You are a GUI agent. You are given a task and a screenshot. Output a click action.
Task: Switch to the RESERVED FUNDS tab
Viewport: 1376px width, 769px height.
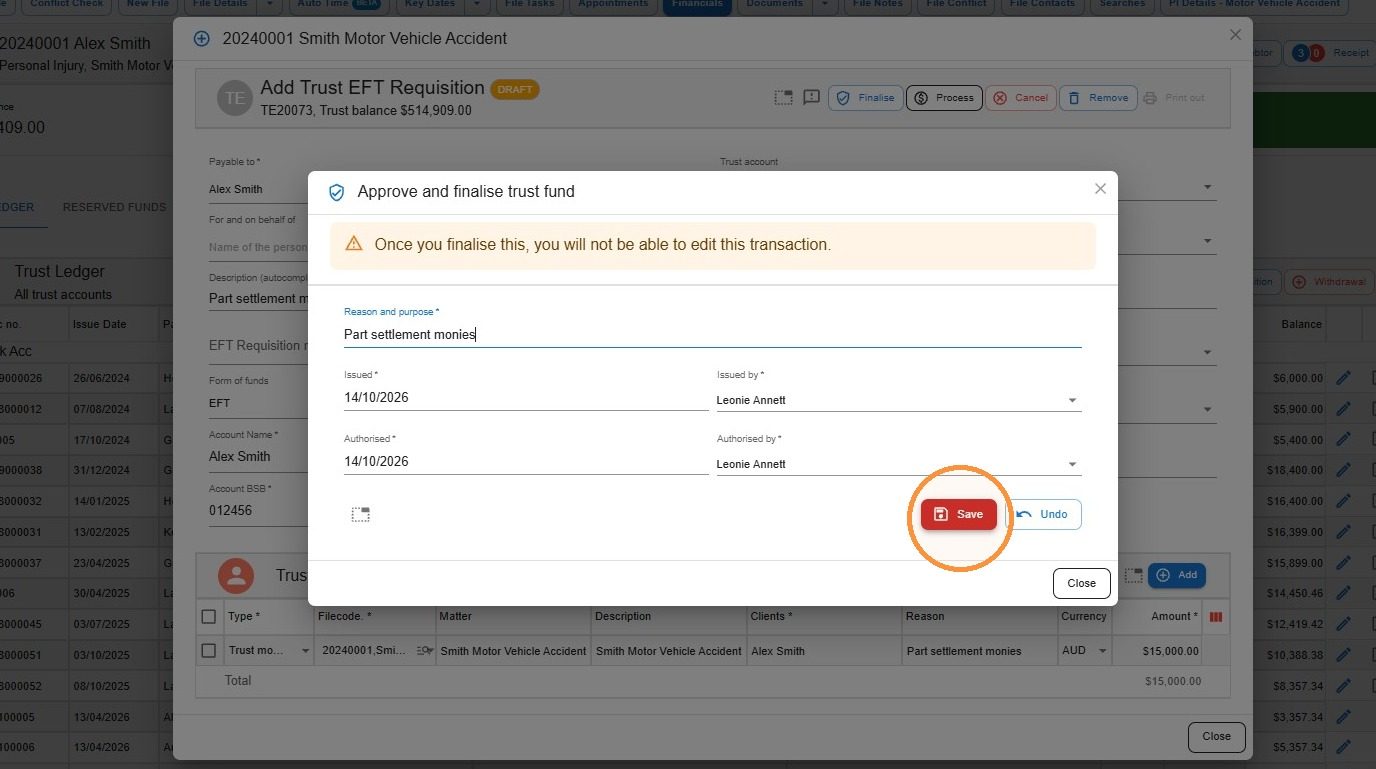tap(114, 208)
